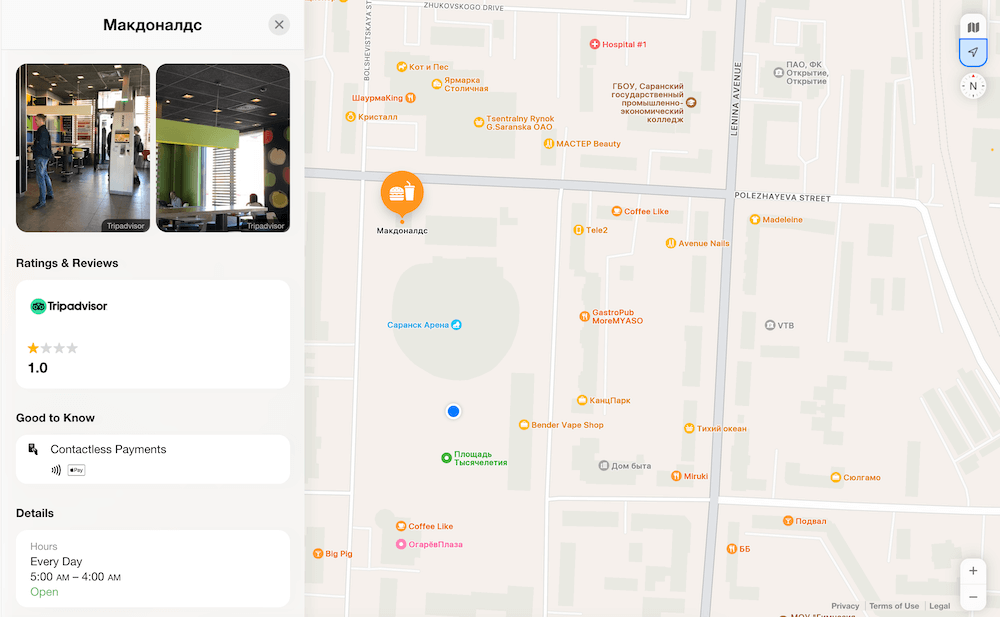
Task: Reset map orientation using the N compass
Action: click(x=972, y=86)
